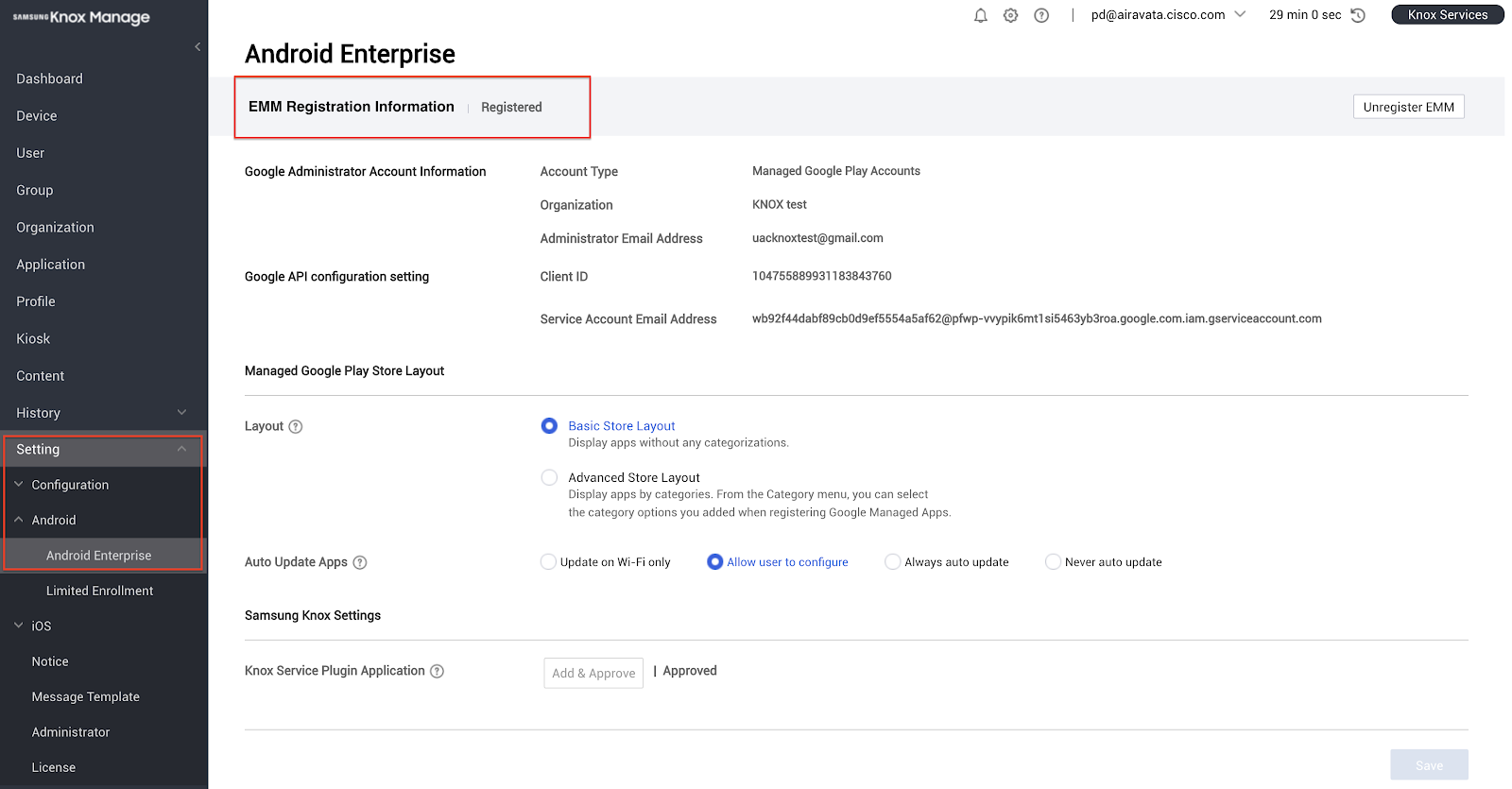Click the Save button
Screen dimensions: 1512x789
1429,765
